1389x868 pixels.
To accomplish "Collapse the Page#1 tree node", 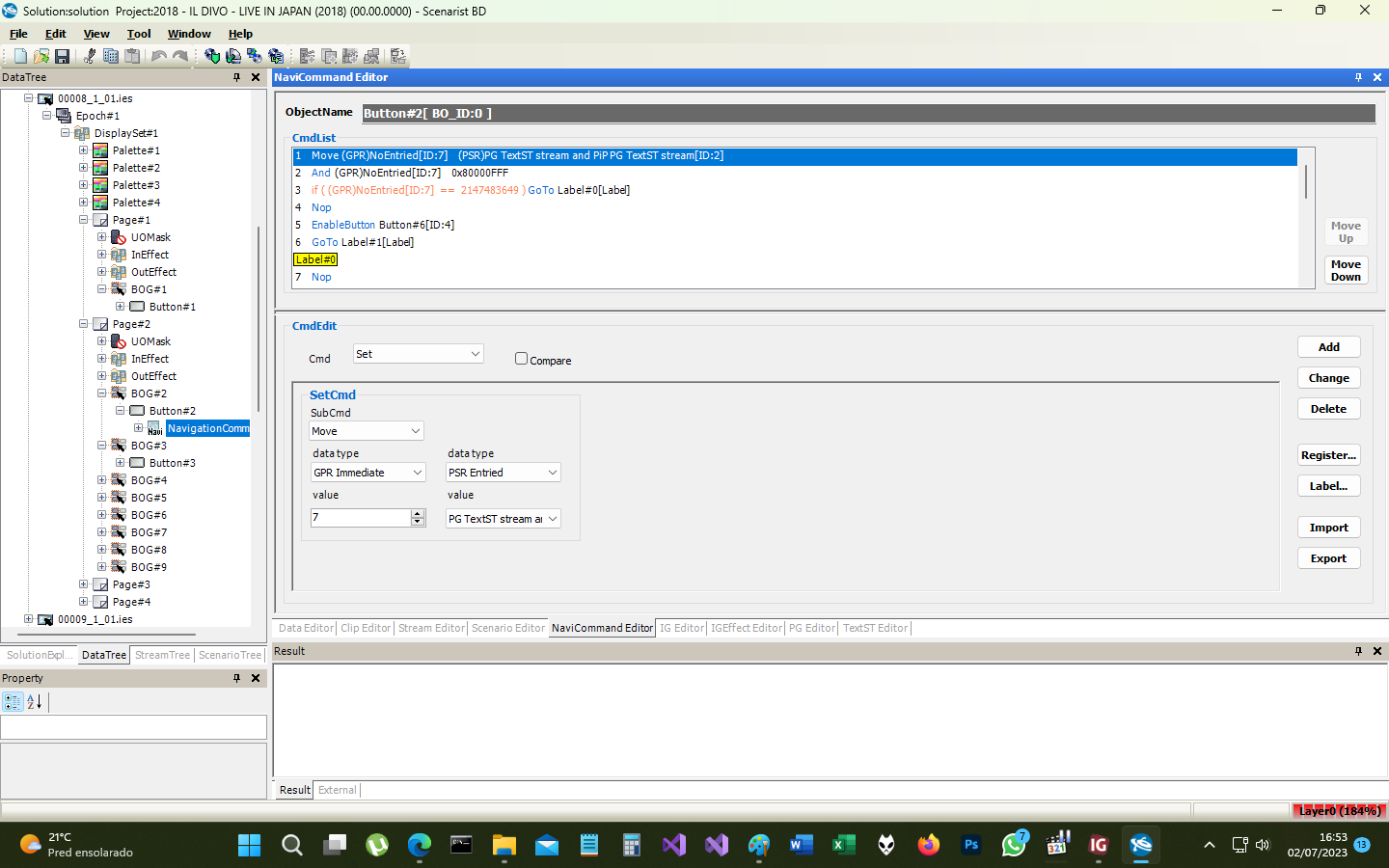I will click(x=83, y=220).
